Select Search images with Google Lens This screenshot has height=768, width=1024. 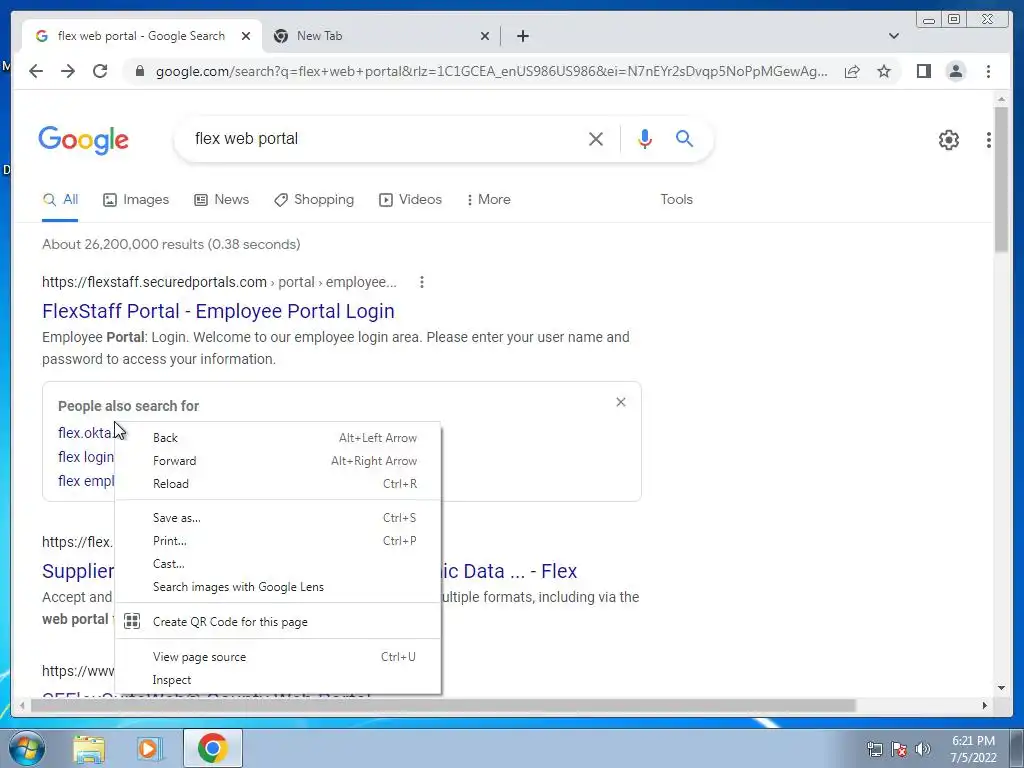point(278,586)
